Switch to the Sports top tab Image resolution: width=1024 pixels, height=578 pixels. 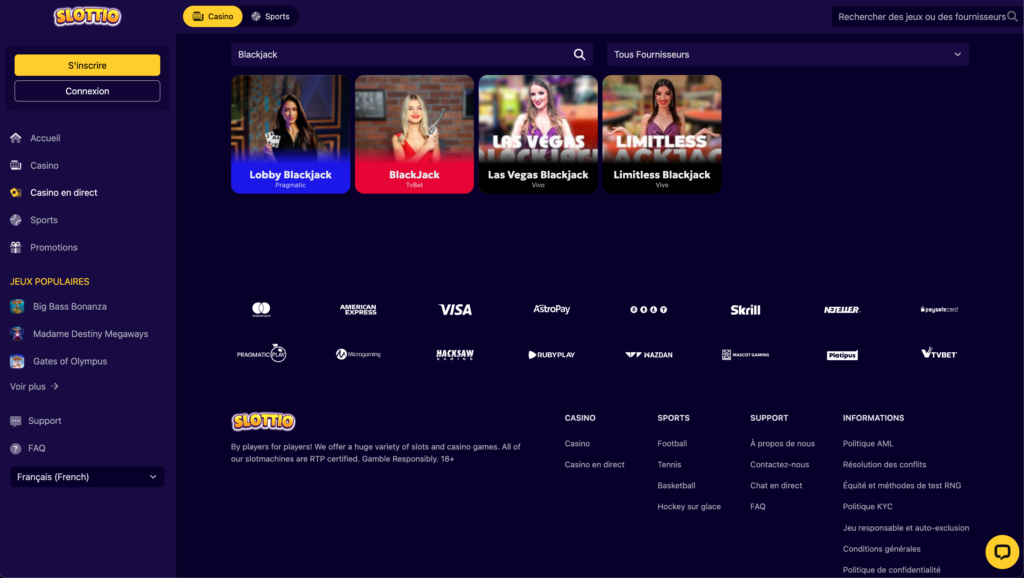pyautogui.click(x=270, y=16)
